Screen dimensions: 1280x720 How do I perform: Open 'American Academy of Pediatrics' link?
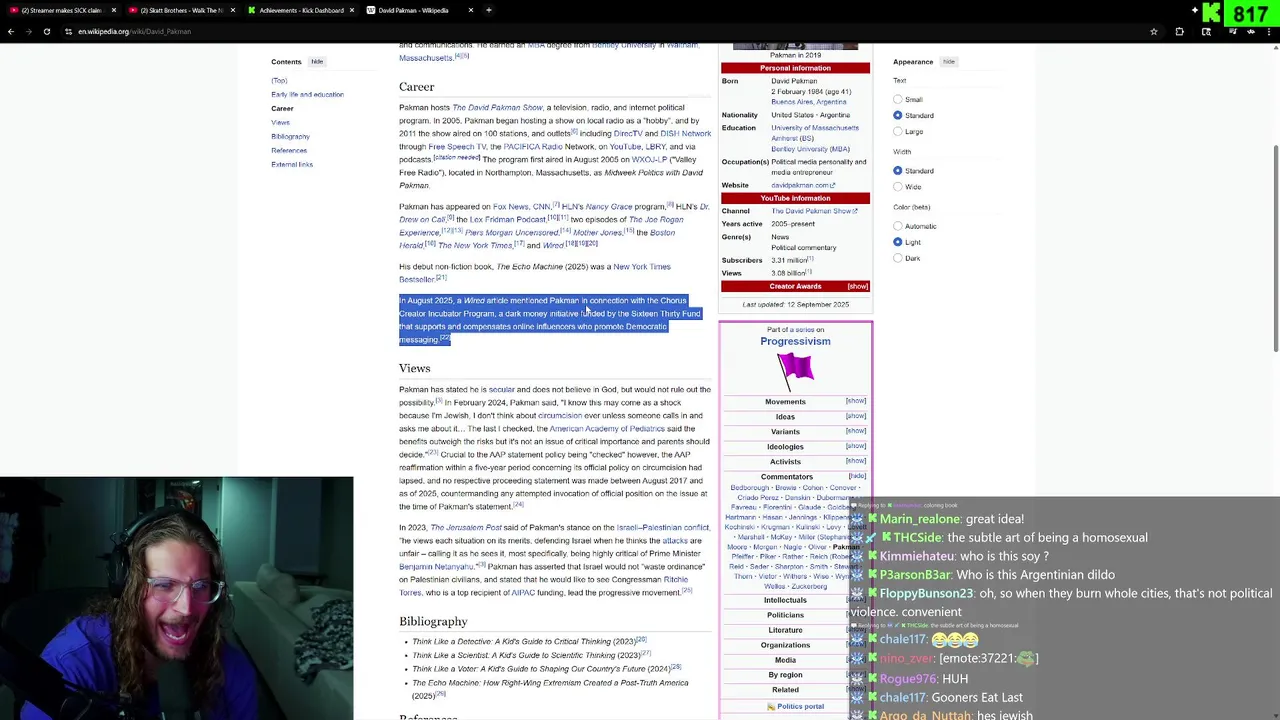(607, 428)
